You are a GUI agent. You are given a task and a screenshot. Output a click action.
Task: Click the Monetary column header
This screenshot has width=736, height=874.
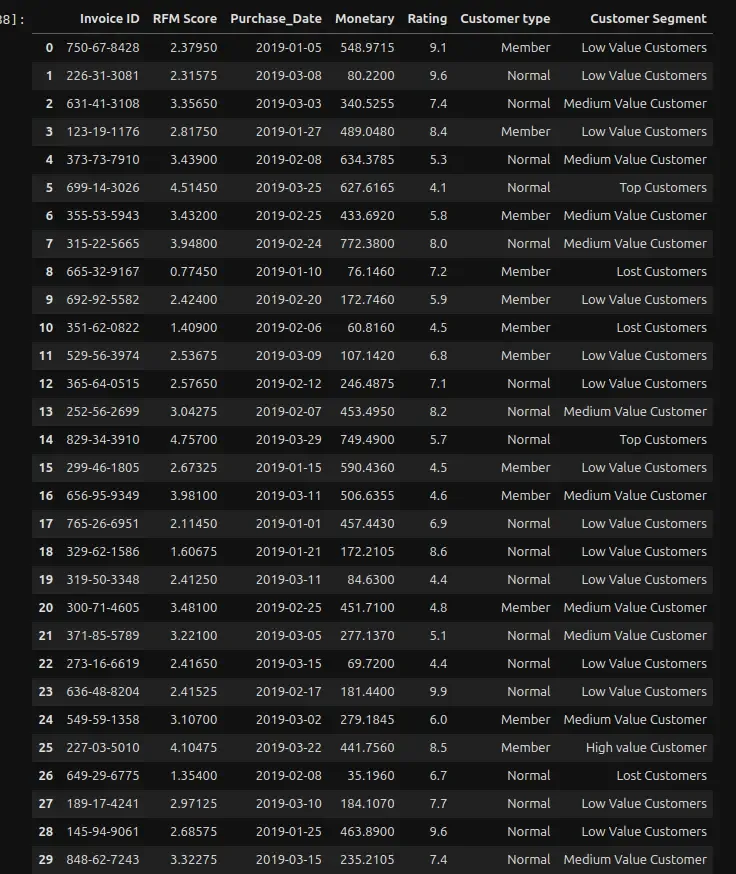[x=364, y=19]
